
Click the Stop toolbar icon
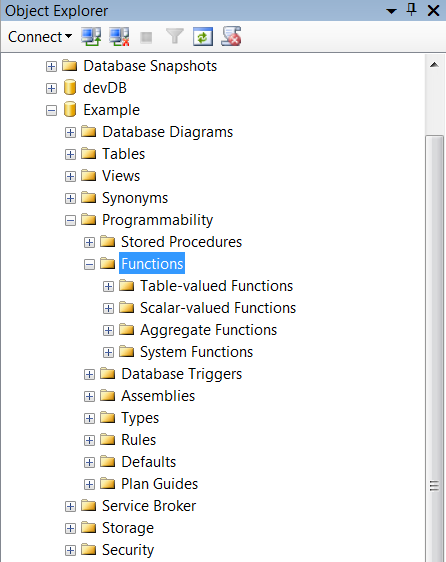pos(146,37)
